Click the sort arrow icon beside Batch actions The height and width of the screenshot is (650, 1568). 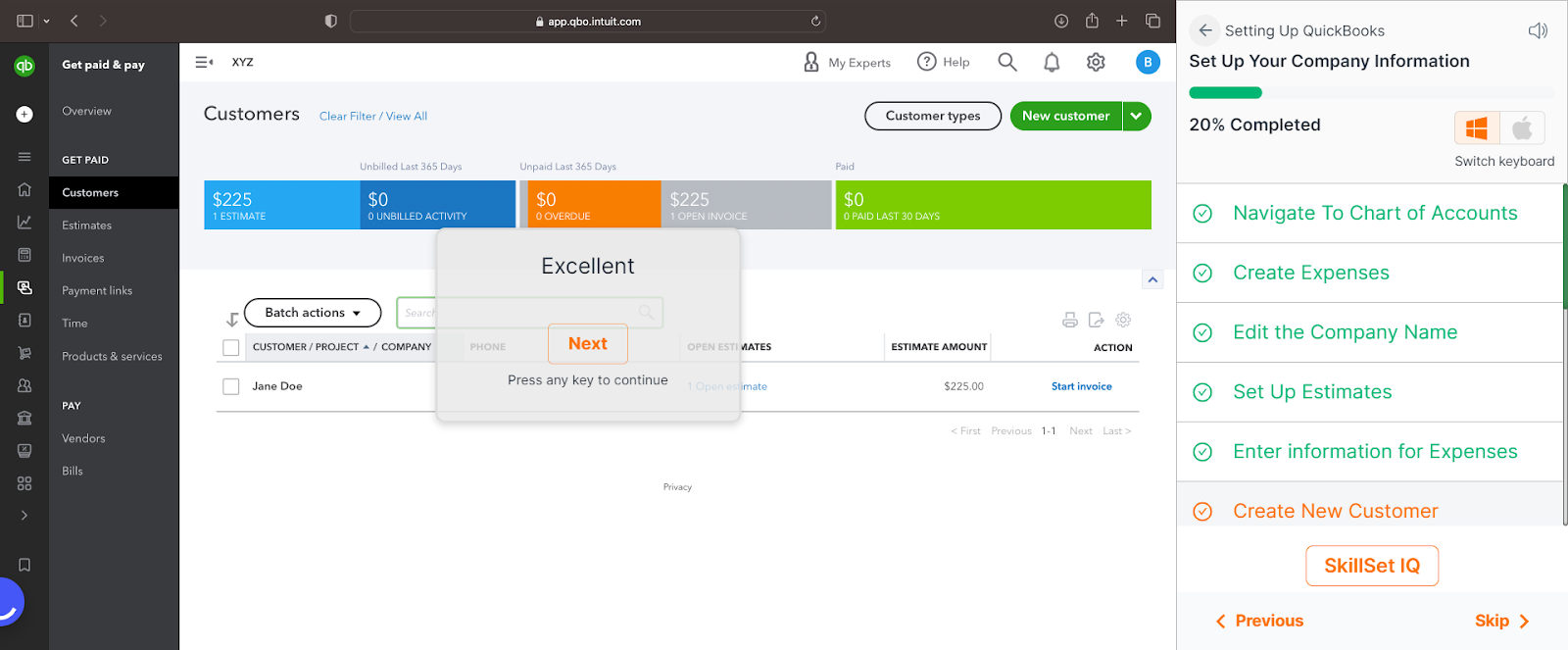click(x=232, y=320)
